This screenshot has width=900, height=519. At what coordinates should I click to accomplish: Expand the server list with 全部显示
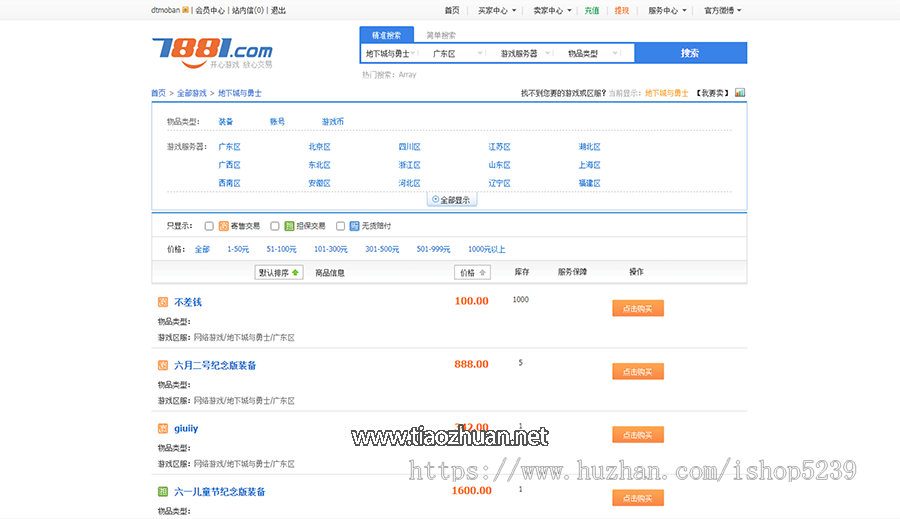click(450, 200)
